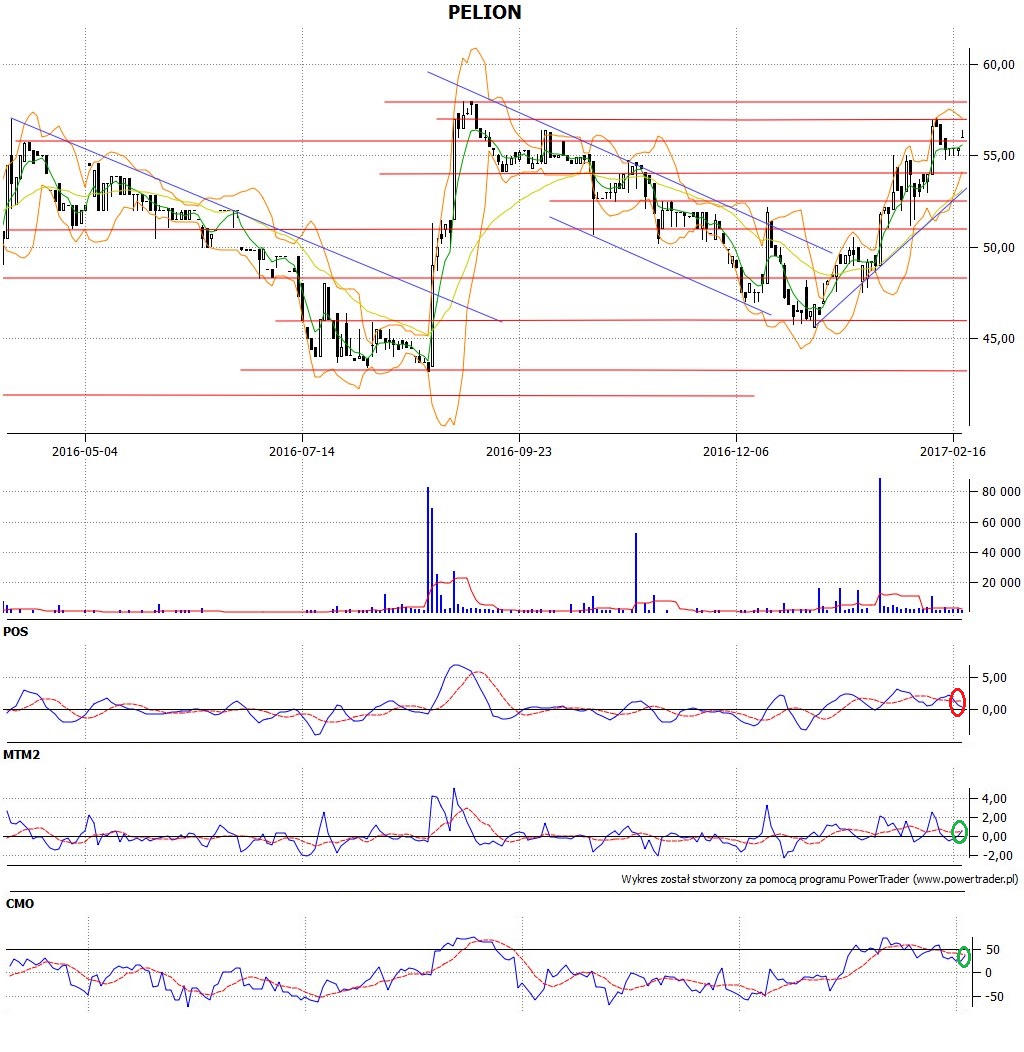The height and width of the screenshot is (1052, 1024).
Task: Click the MTM2 axis value 4,00
Action: tap(994, 798)
